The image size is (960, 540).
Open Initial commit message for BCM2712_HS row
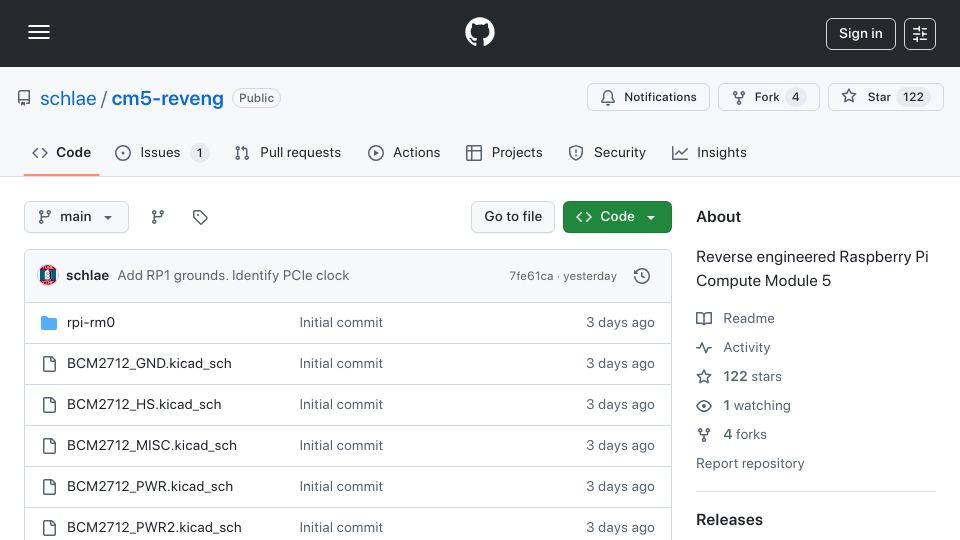click(341, 405)
